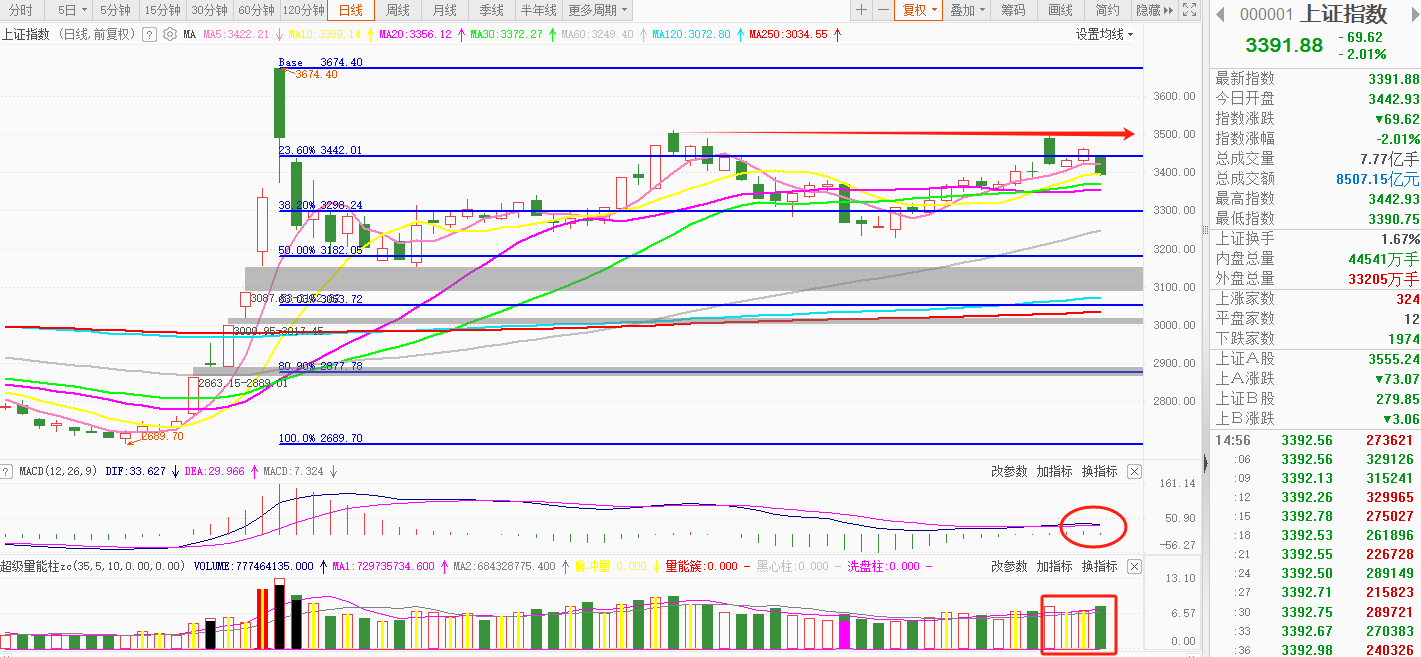Open moving average settings gear icon

tap(169, 34)
